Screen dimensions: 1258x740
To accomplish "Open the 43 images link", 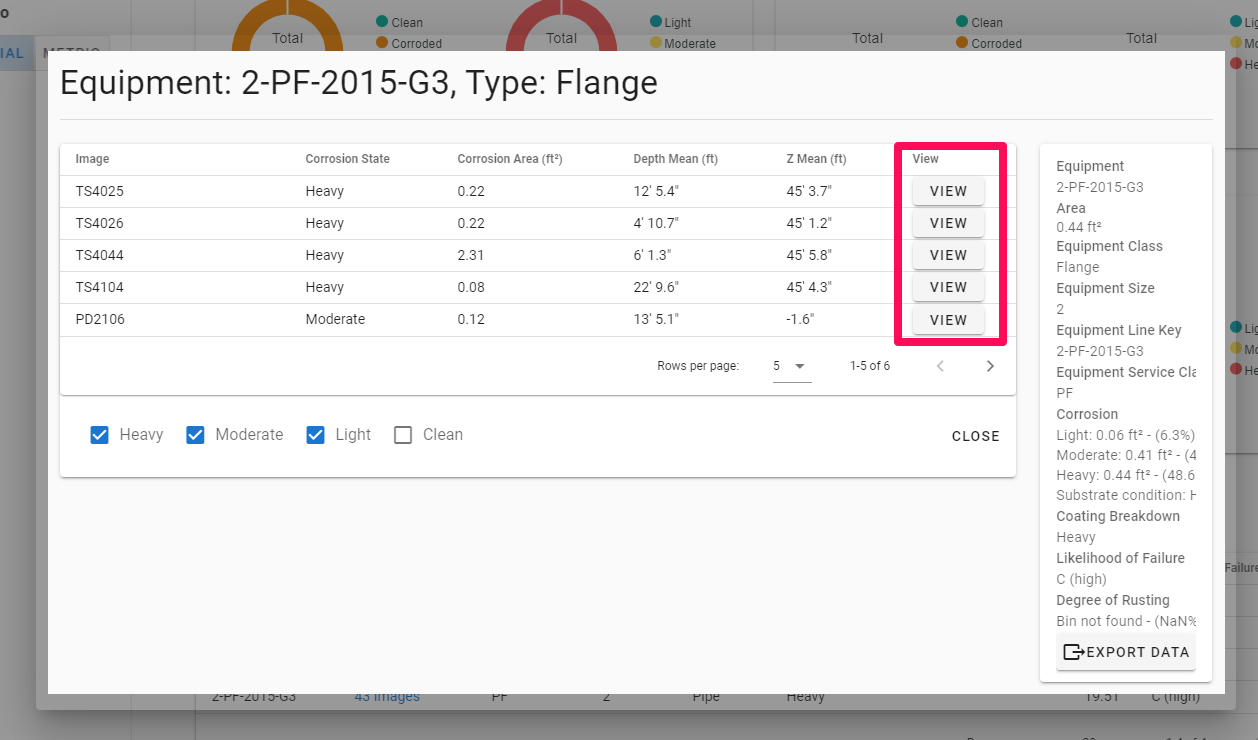I will [387, 697].
